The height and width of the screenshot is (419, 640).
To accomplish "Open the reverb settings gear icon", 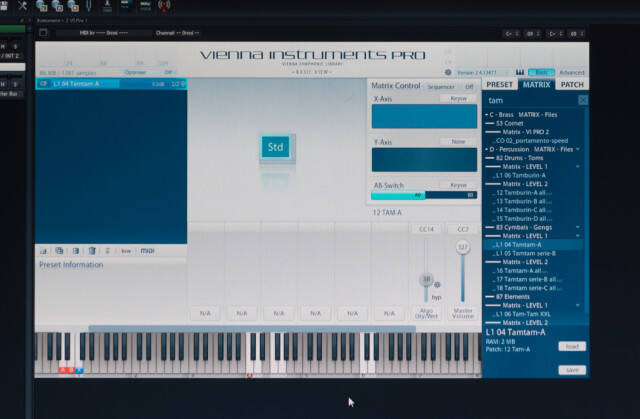I will coord(437,285).
